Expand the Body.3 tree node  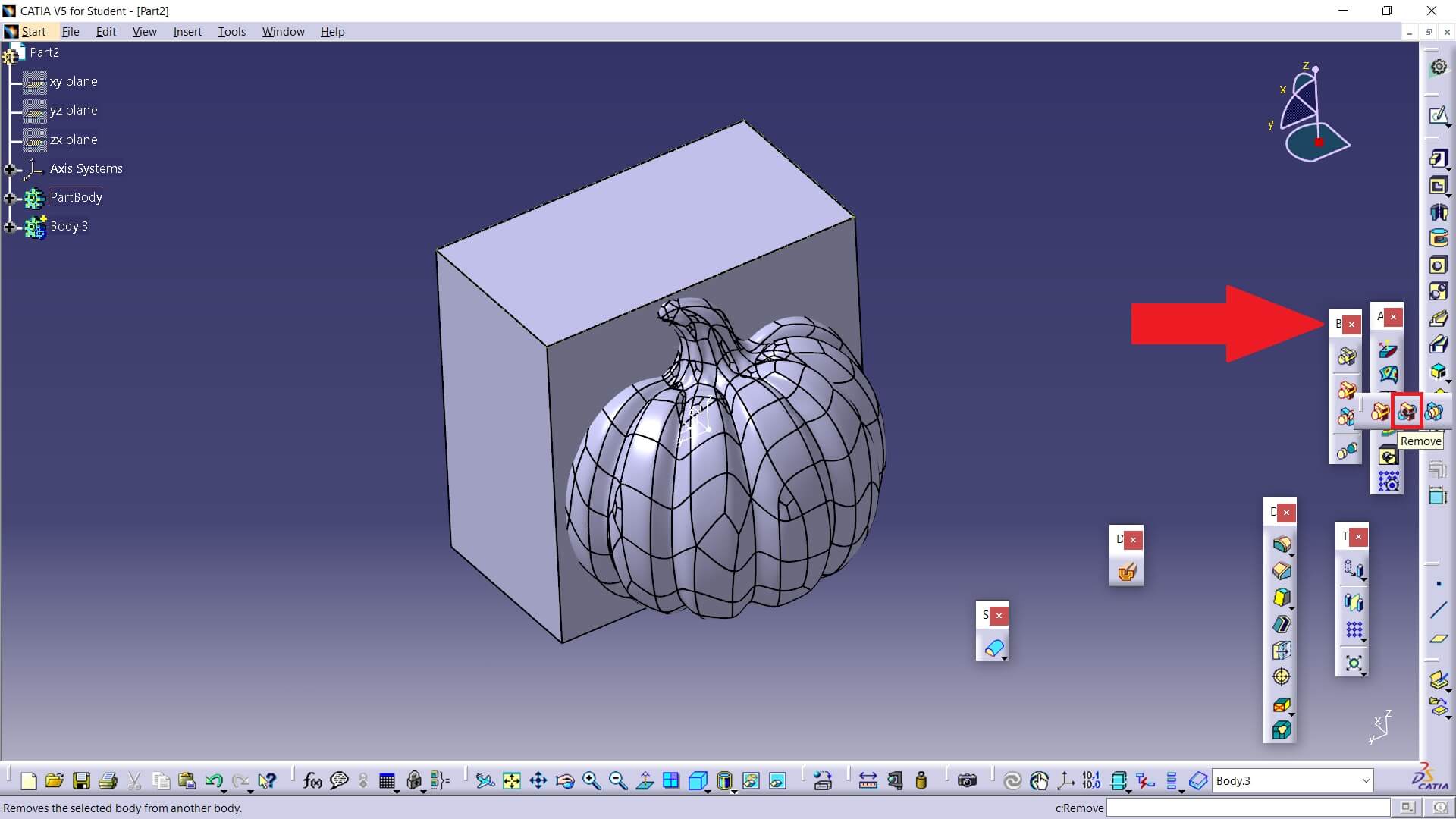click(x=9, y=227)
